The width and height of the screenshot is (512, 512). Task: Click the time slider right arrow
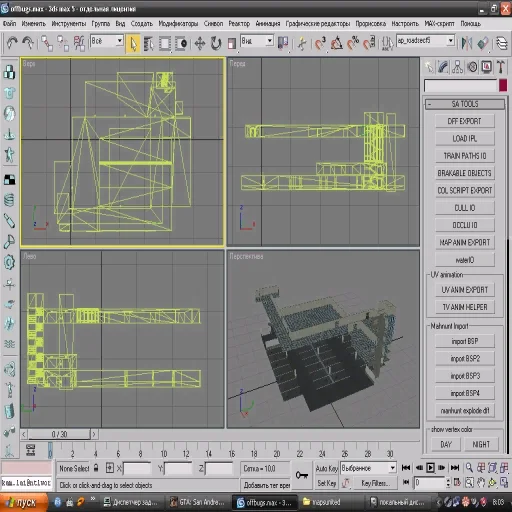(x=94, y=434)
